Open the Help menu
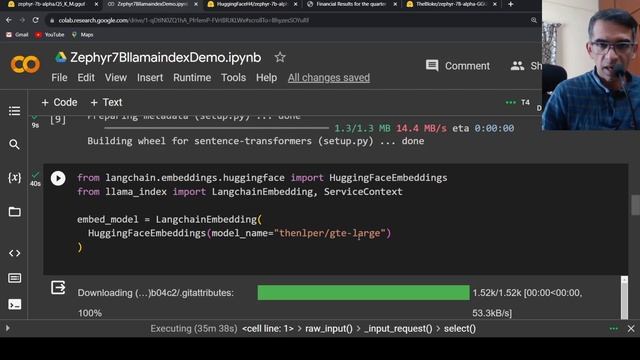Image resolution: width=640 pixels, height=360 pixels. tap(266, 78)
